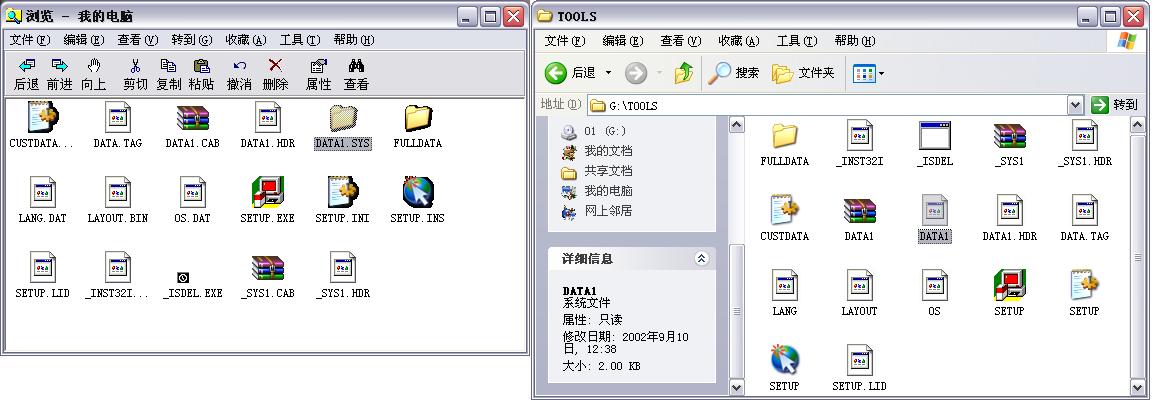Open 我的文档 link in side panel
Screen dimensions: 1152x400
coord(608,151)
